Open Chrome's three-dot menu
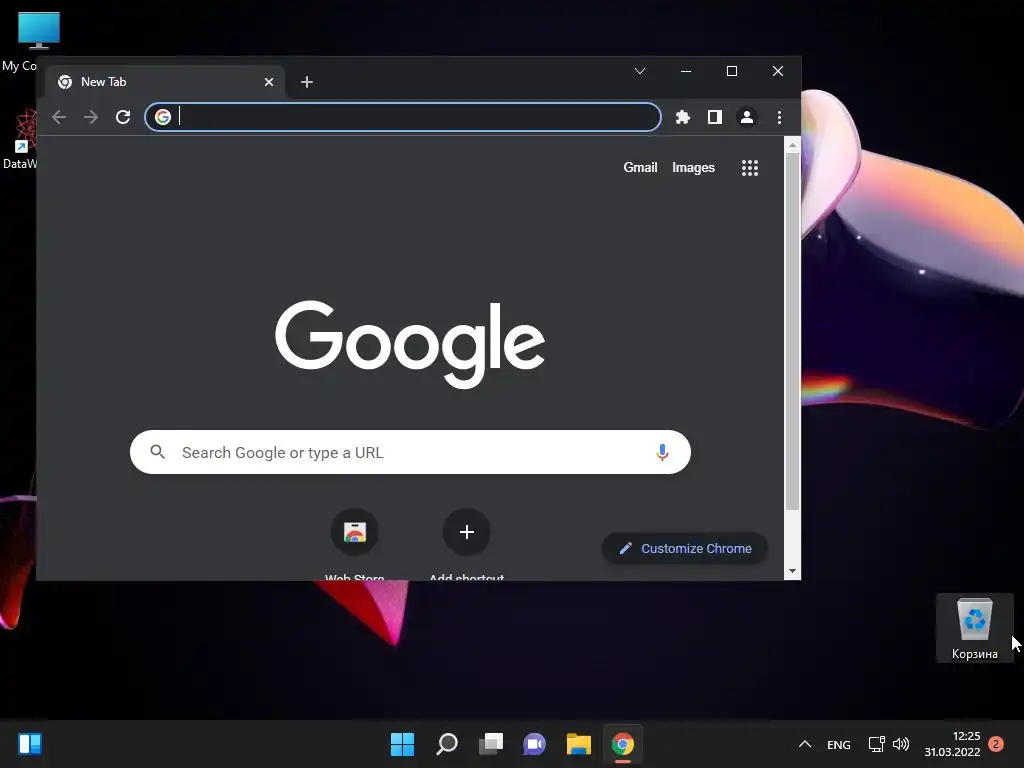This screenshot has width=1024, height=768. pyautogui.click(x=779, y=117)
